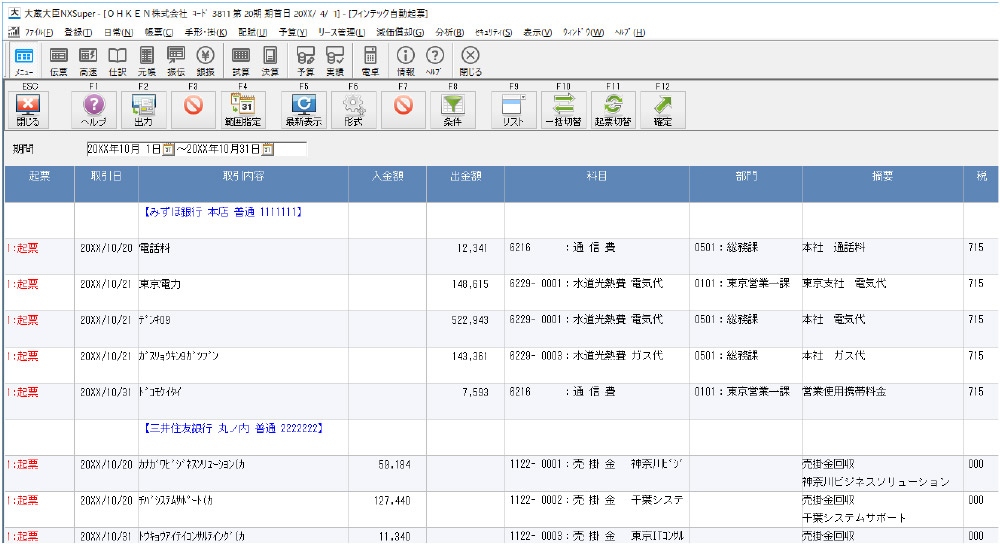Open the 登録(T) menu
Viewport: 1000px width, 544px height.
click(x=78, y=32)
